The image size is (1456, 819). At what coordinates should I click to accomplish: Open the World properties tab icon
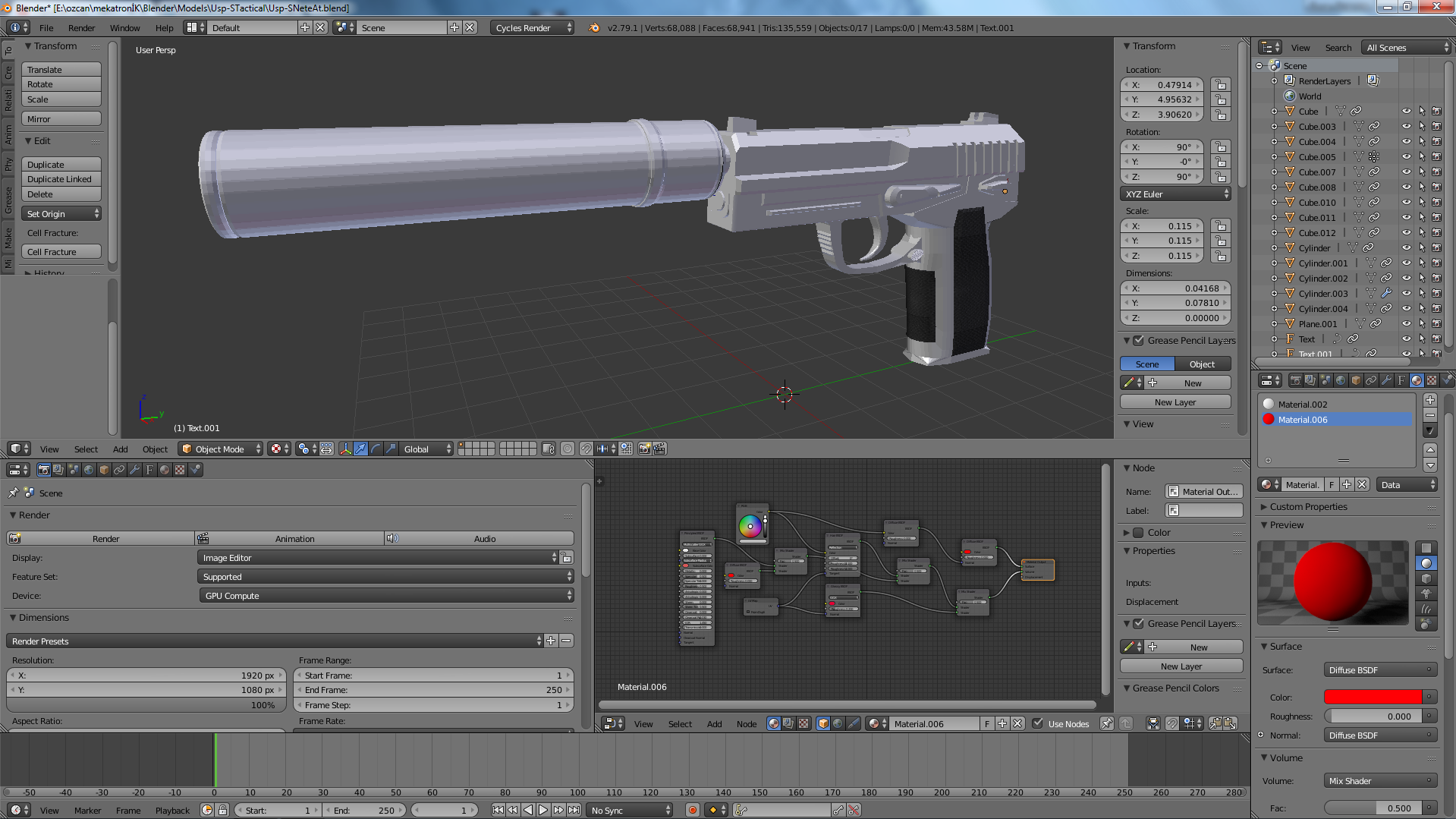89,470
